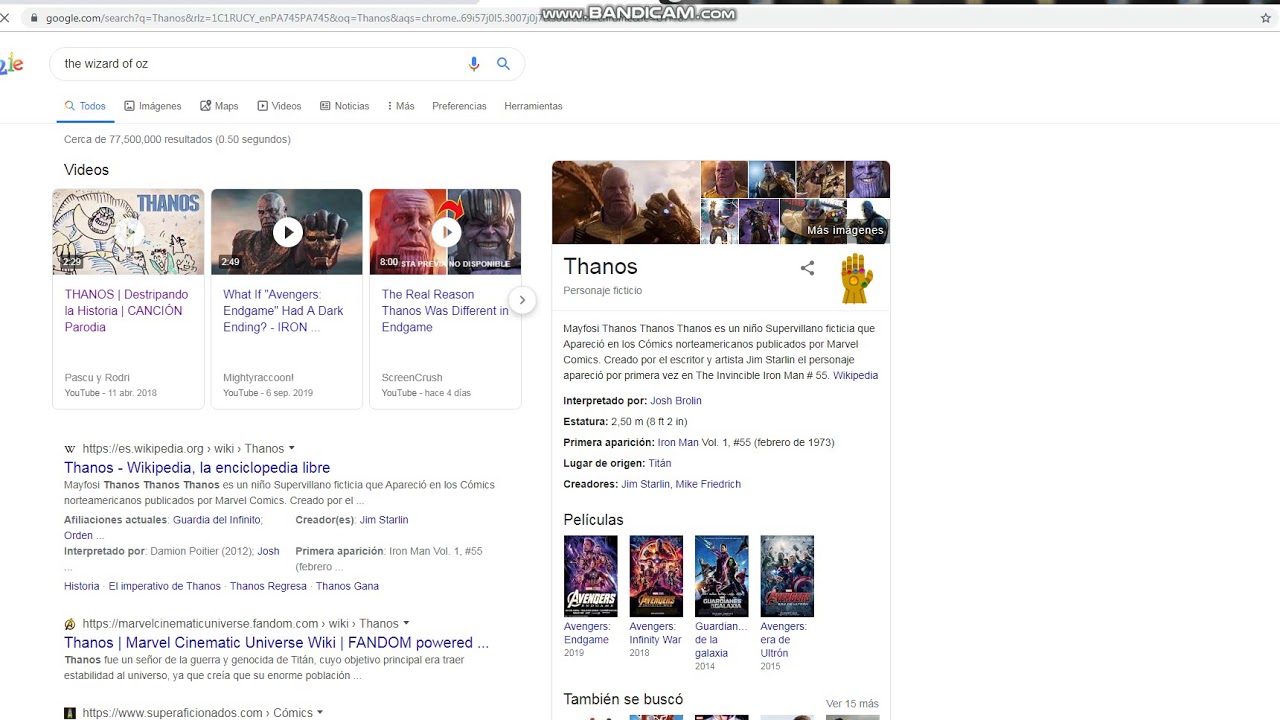The height and width of the screenshot is (720, 1280).
Task: Click Jim Starlin link in Creadores row
Action: coord(645,485)
